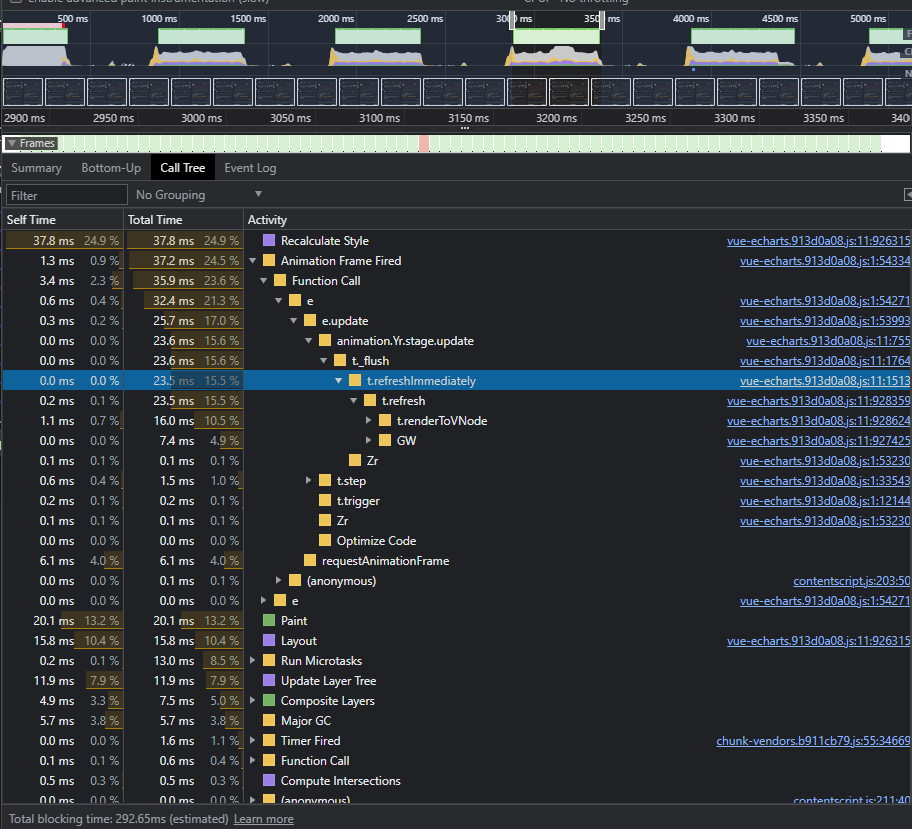The width and height of the screenshot is (912, 829).
Task: Select the Update Layer Tree icon
Action: [268, 680]
